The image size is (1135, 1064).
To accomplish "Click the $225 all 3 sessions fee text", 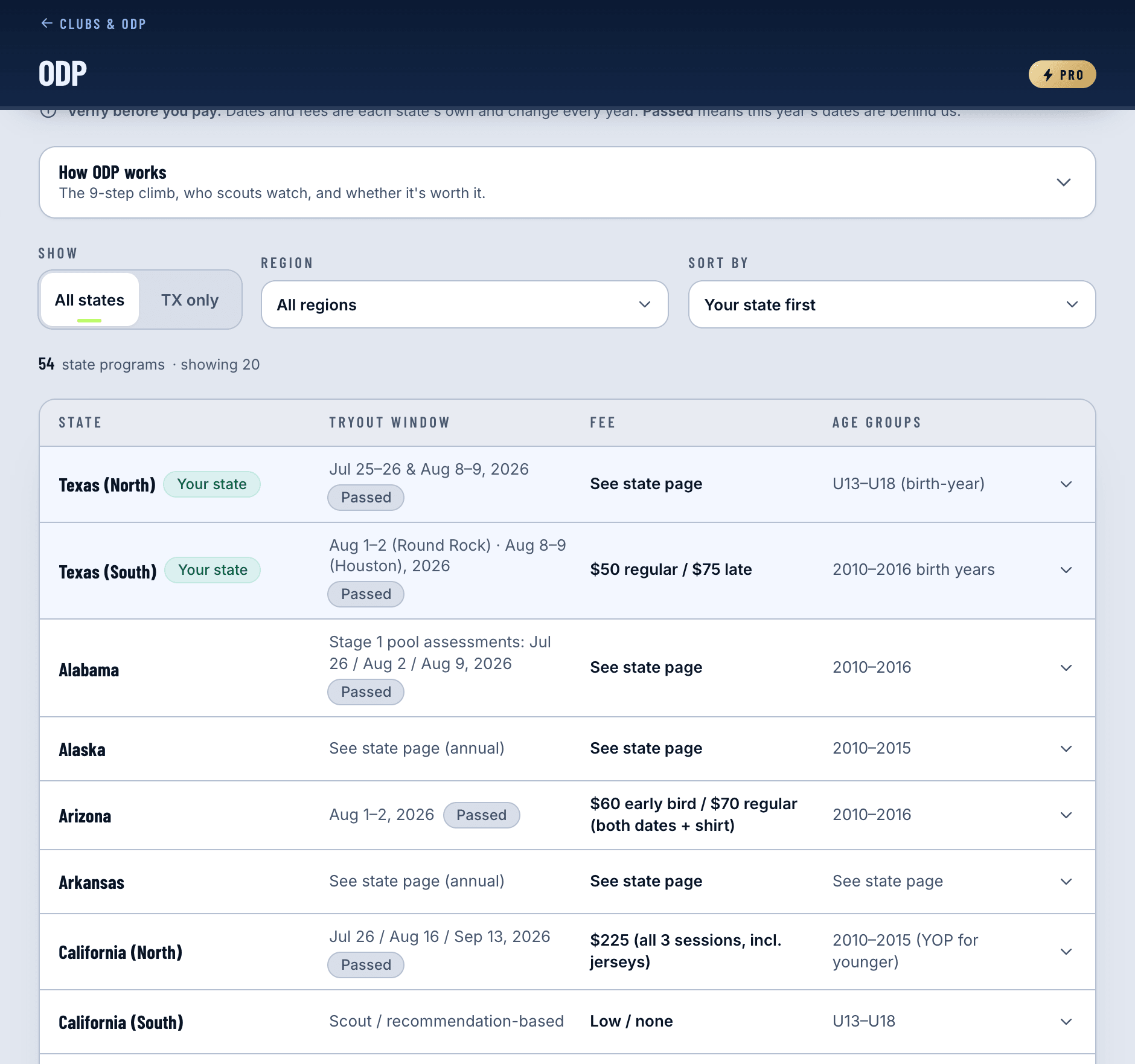I will coord(686,951).
